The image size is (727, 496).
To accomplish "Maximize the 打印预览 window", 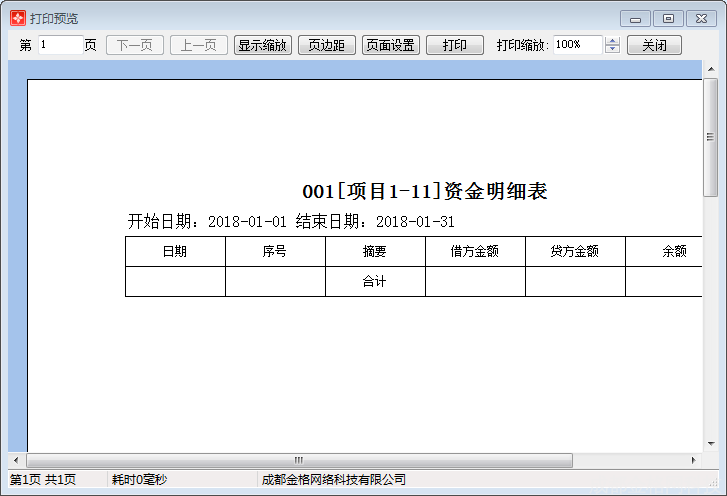I will (x=668, y=18).
